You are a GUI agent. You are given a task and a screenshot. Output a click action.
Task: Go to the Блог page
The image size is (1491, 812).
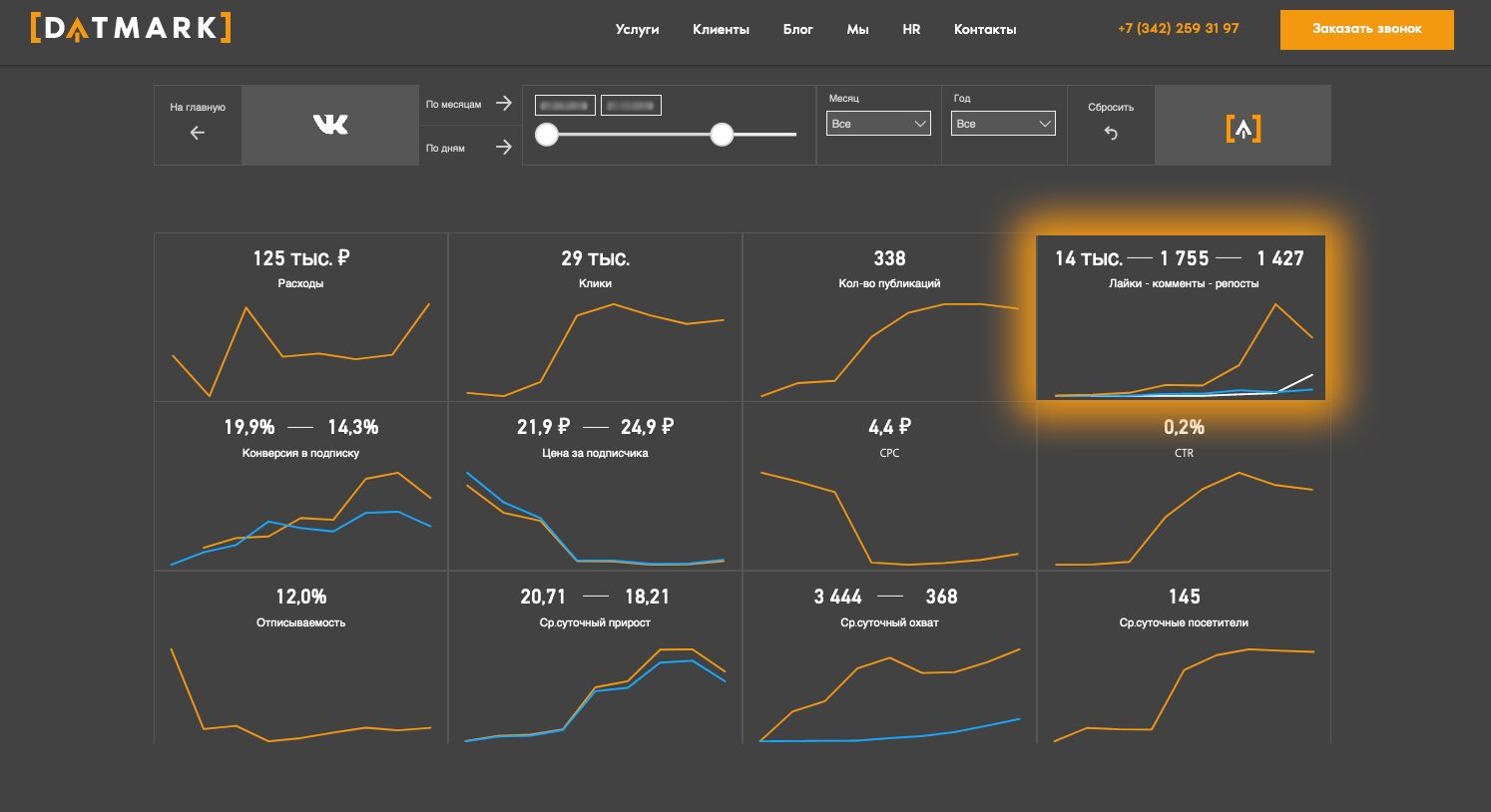click(798, 29)
